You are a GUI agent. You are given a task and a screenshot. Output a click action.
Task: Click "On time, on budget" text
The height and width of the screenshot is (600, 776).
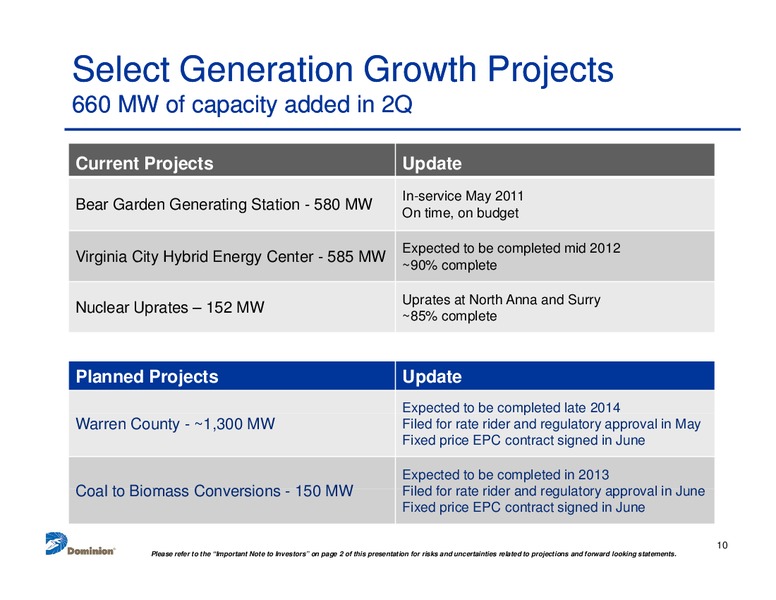(460, 213)
